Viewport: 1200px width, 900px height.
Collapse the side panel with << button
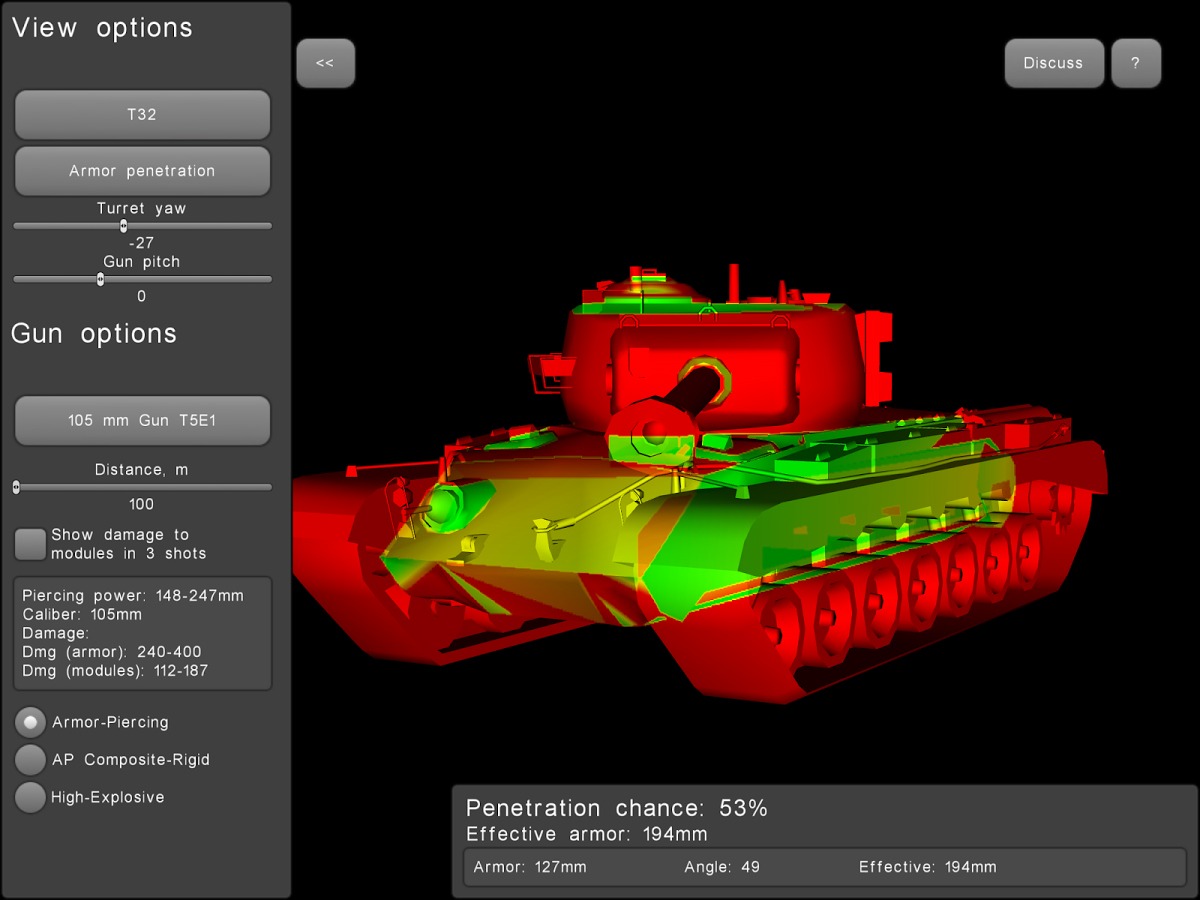point(325,63)
